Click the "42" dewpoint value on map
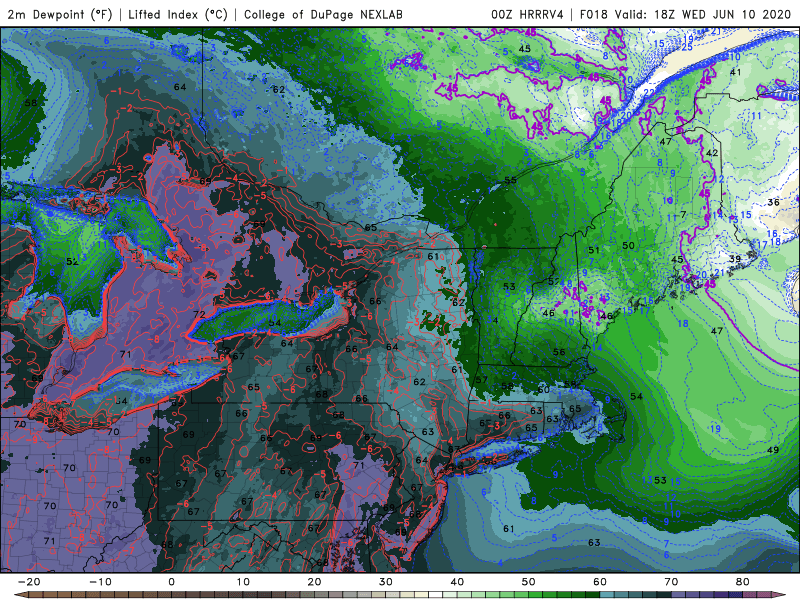 [712, 153]
